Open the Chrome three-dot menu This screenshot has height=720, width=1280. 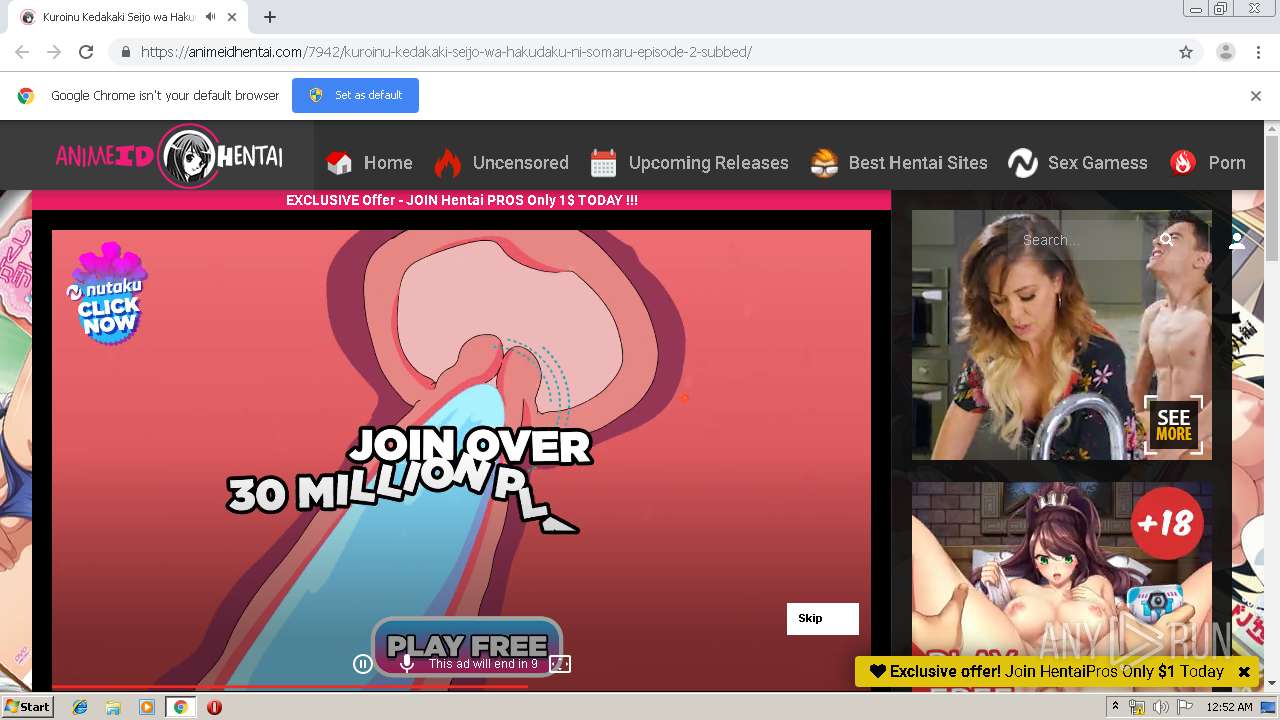[1258, 52]
